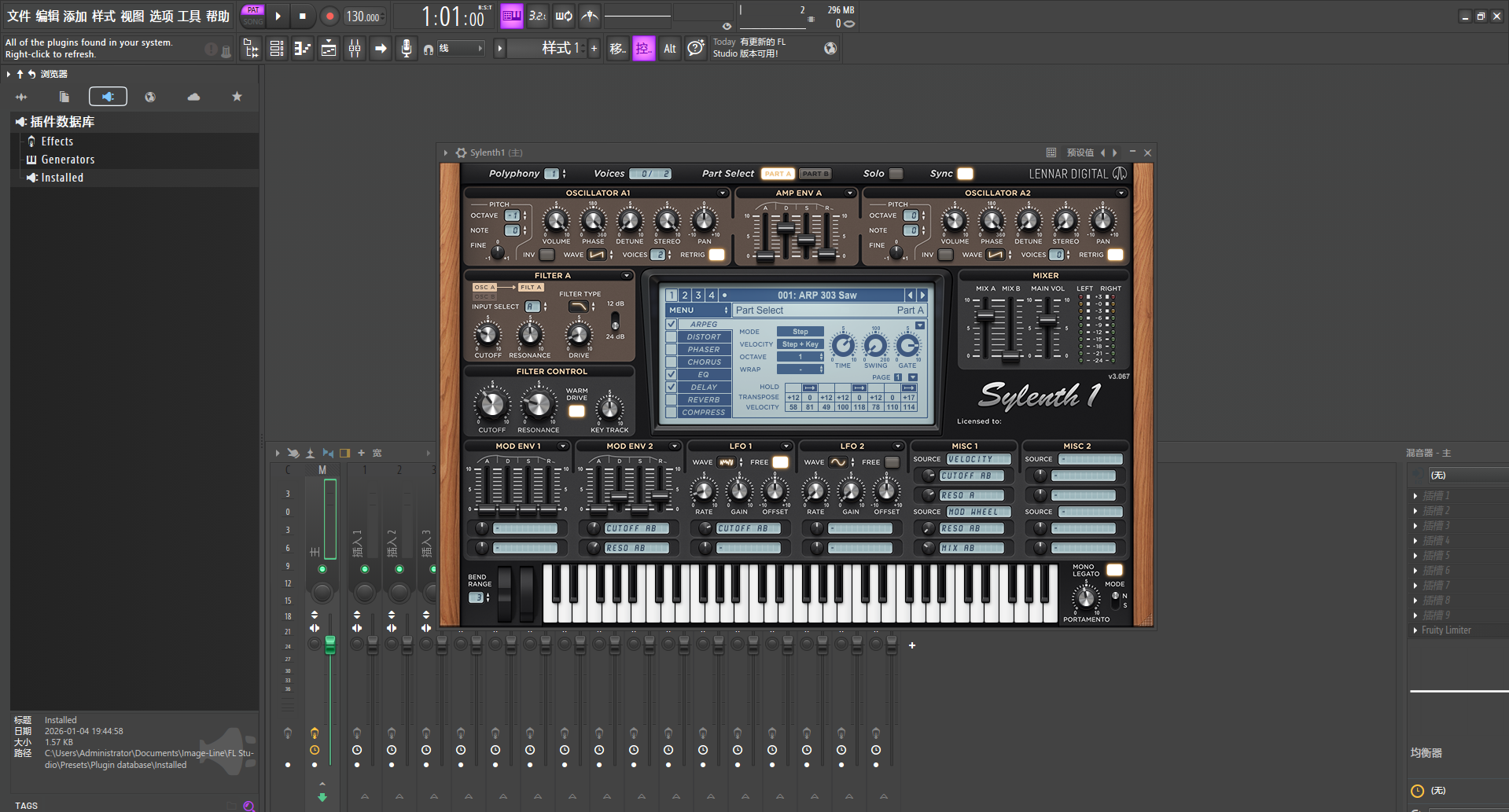This screenshot has height=812, width=1509.
Task: Toggle the metronome icon in the top bar
Action: pyautogui.click(x=590, y=16)
